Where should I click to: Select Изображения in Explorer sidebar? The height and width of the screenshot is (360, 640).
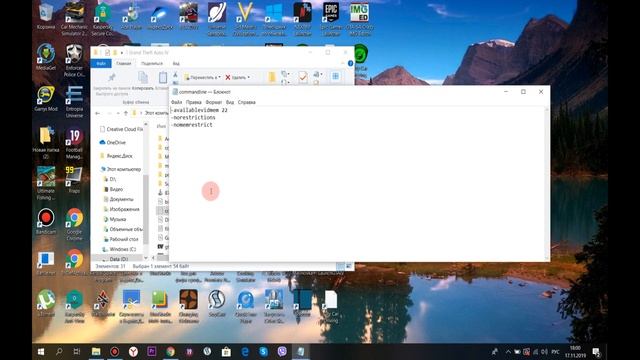tap(121, 209)
